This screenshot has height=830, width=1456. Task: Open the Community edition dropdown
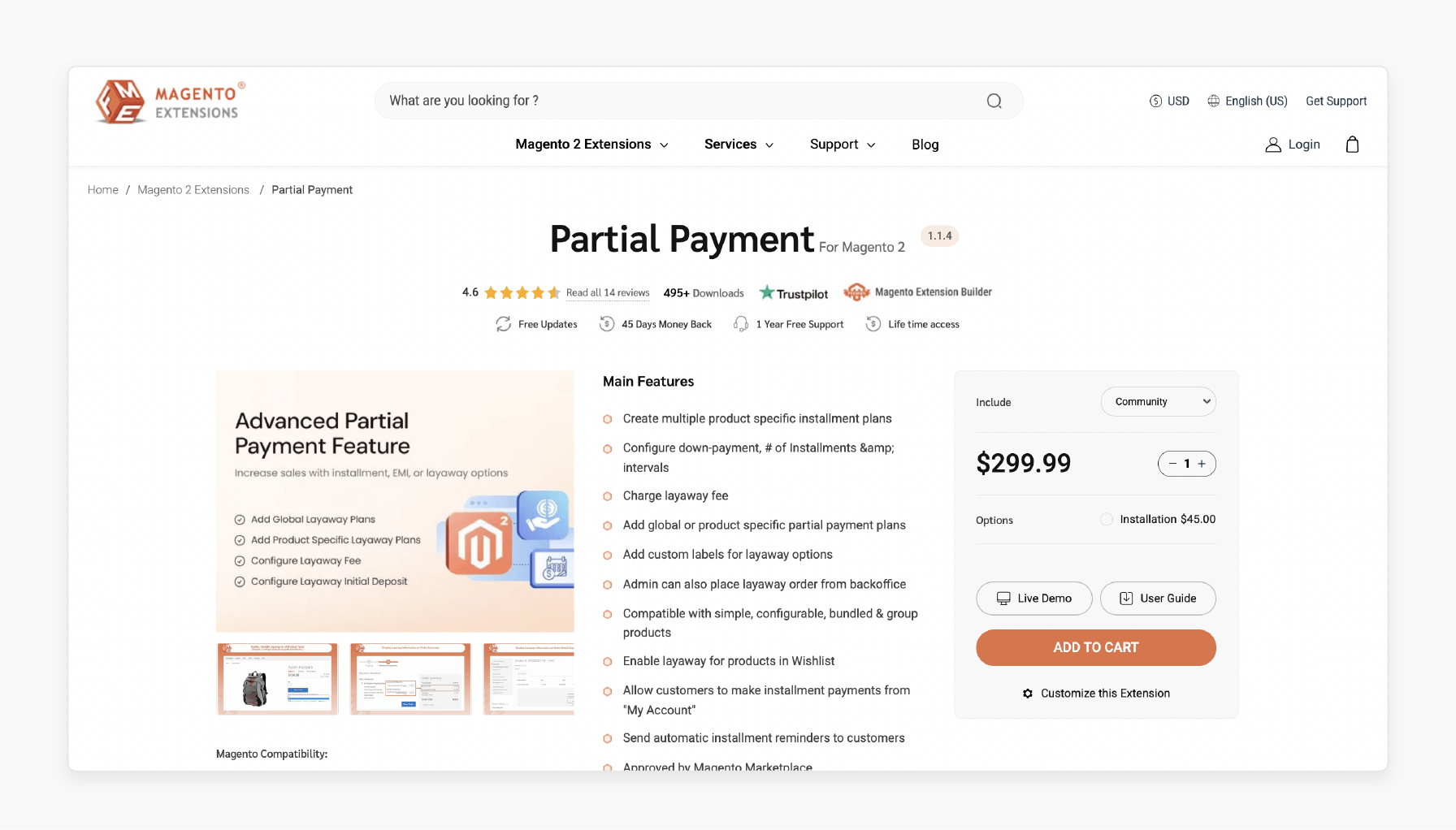point(1159,402)
